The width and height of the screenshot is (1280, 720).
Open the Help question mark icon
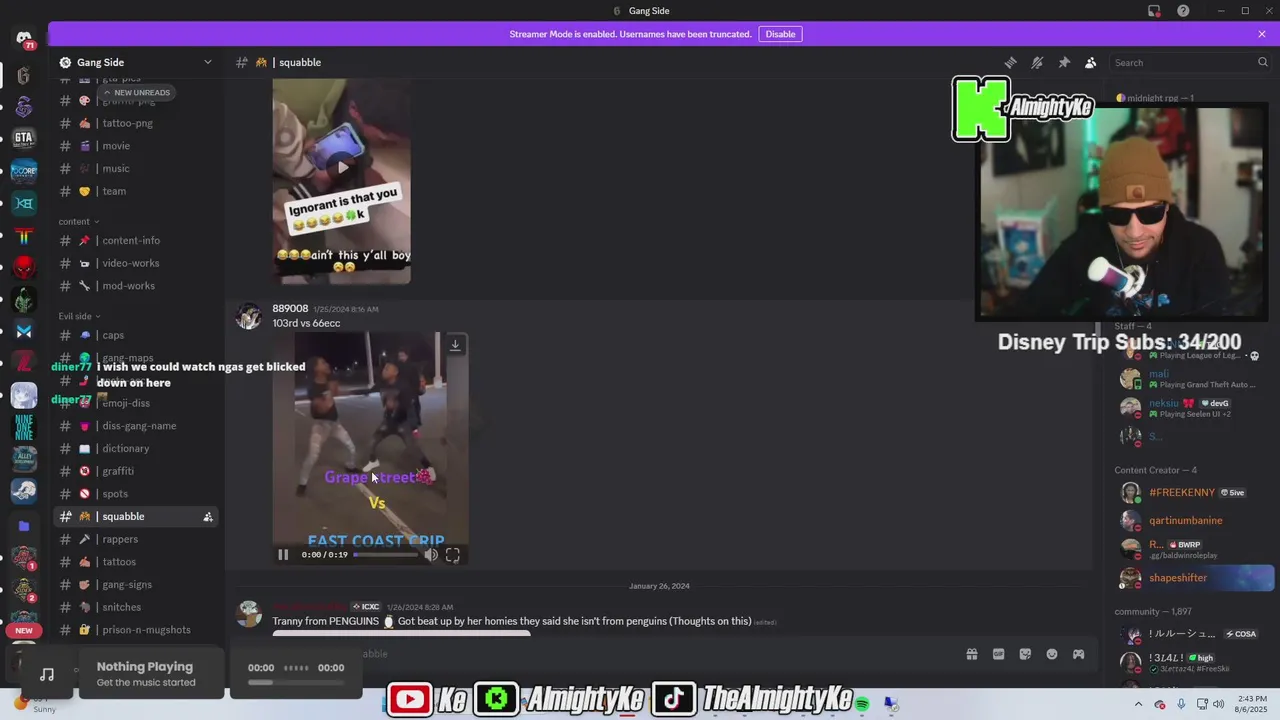(x=1183, y=11)
